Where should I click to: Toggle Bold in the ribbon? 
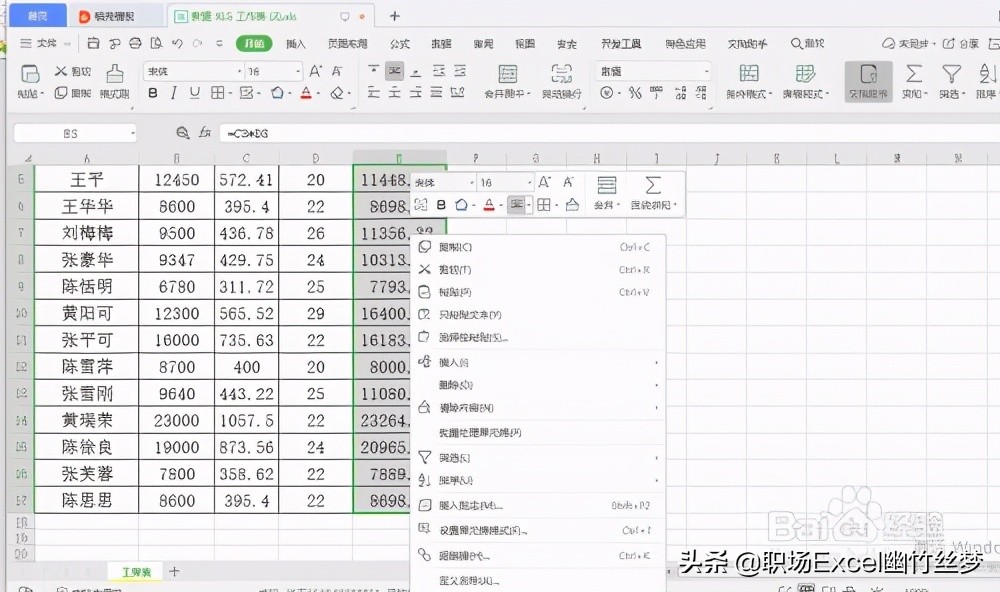pos(153,93)
